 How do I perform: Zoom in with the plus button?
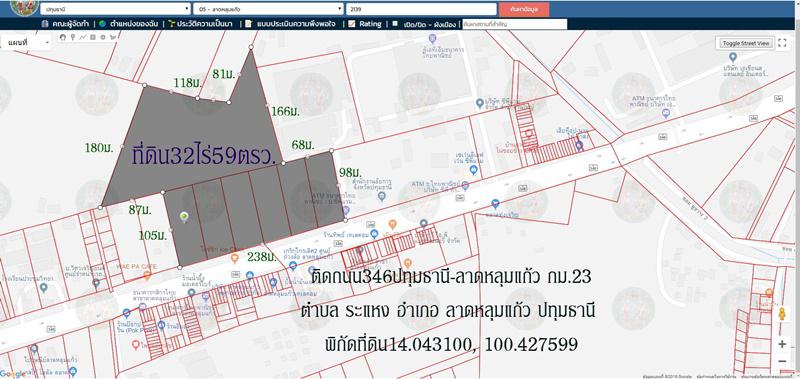782,344
